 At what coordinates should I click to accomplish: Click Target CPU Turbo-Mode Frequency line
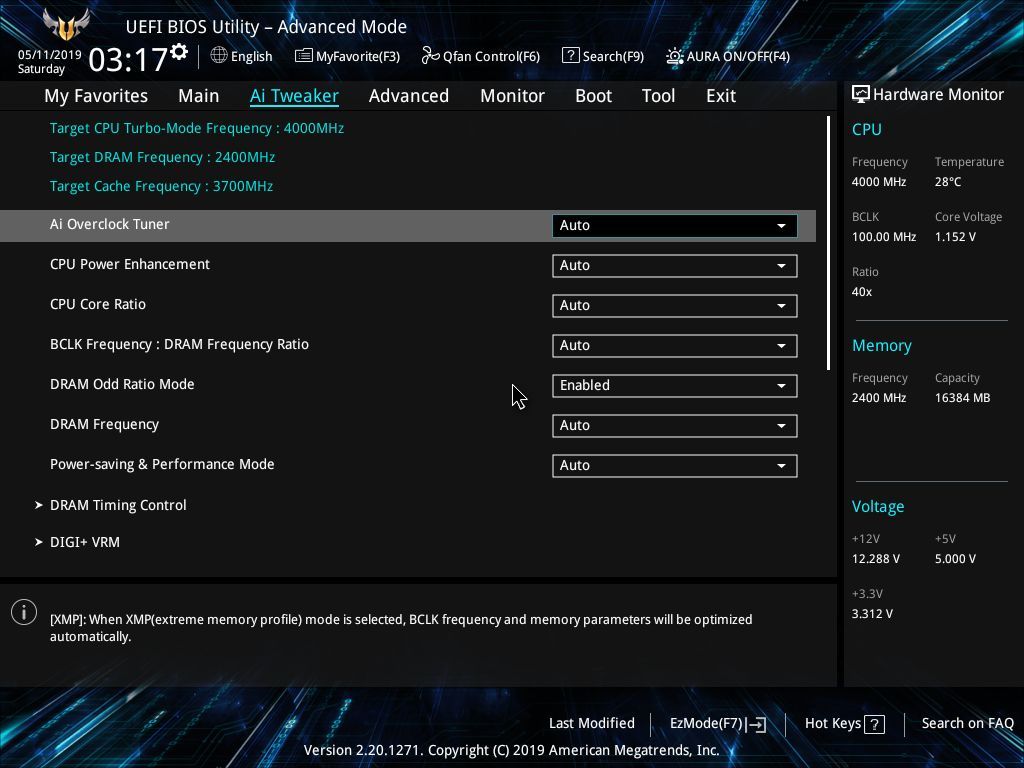[197, 128]
